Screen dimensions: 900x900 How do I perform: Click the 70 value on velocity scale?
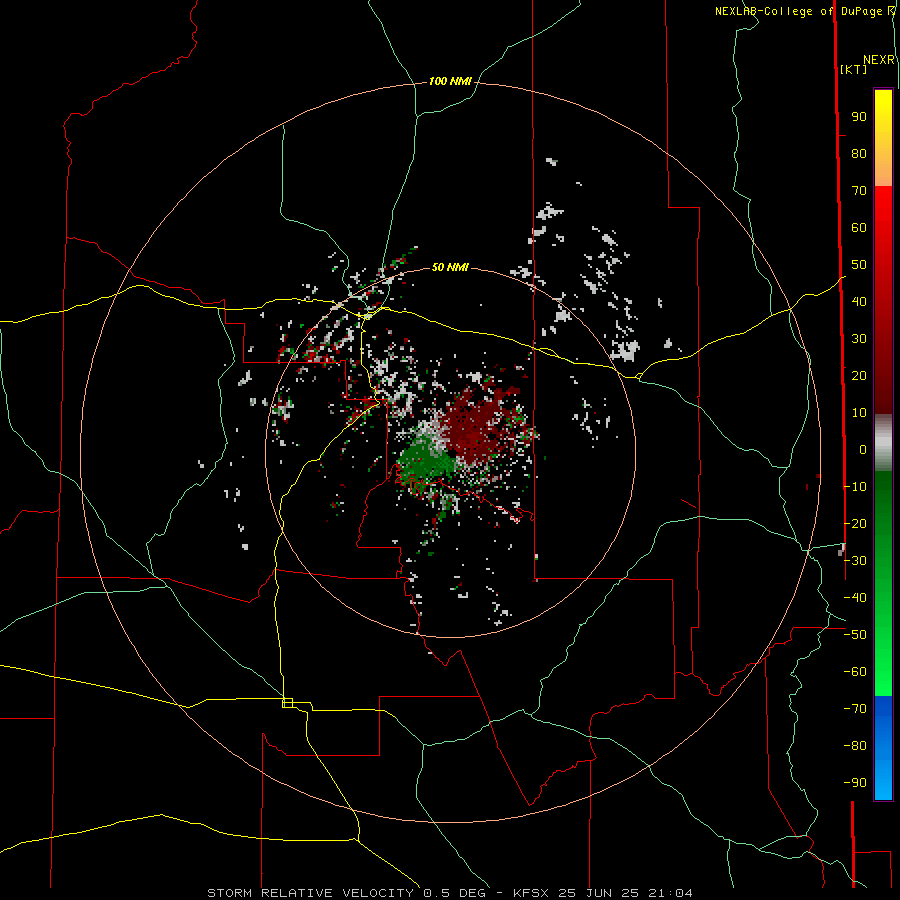[x=859, y=191]
